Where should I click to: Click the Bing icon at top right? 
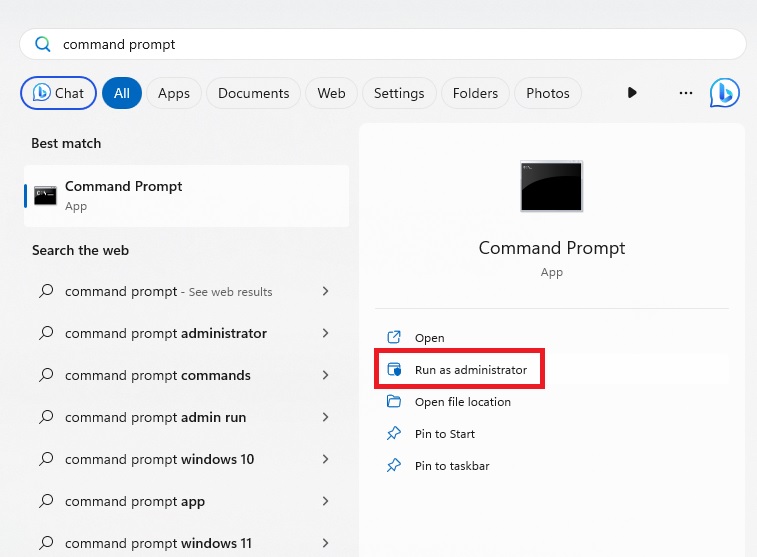click(x=724, y=92)
